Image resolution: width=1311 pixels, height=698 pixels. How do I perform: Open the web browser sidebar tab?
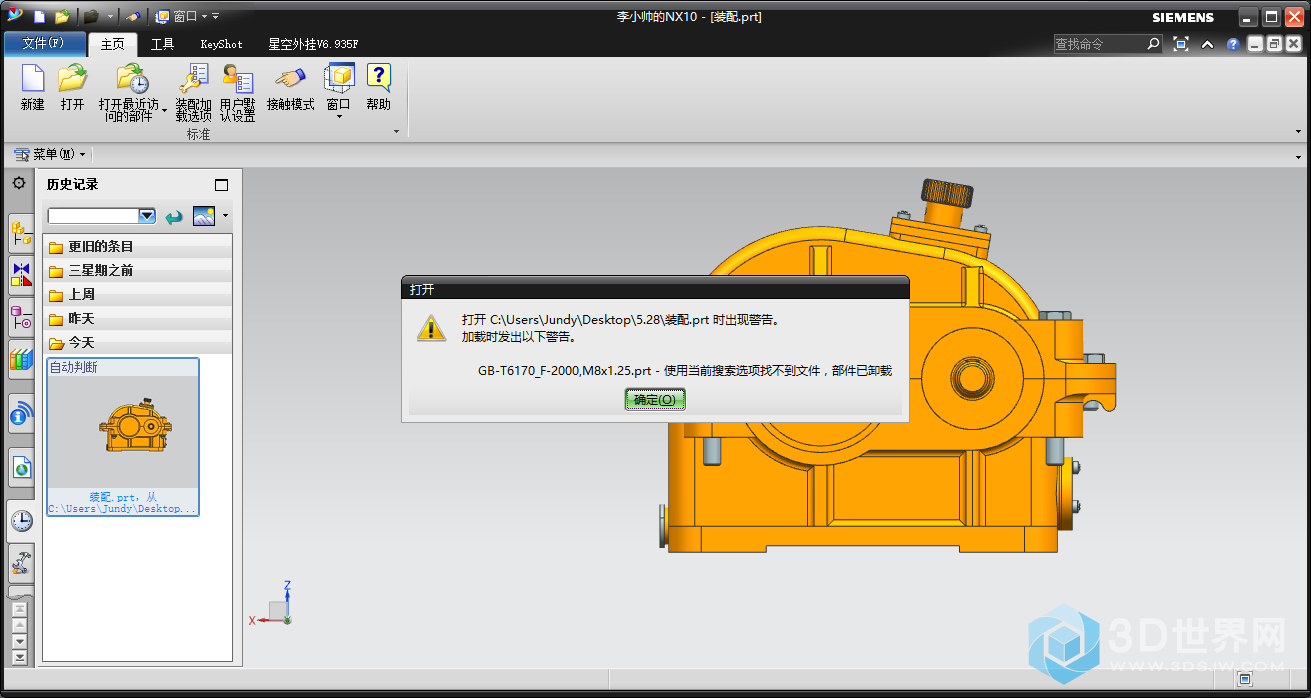pos(20,467)
